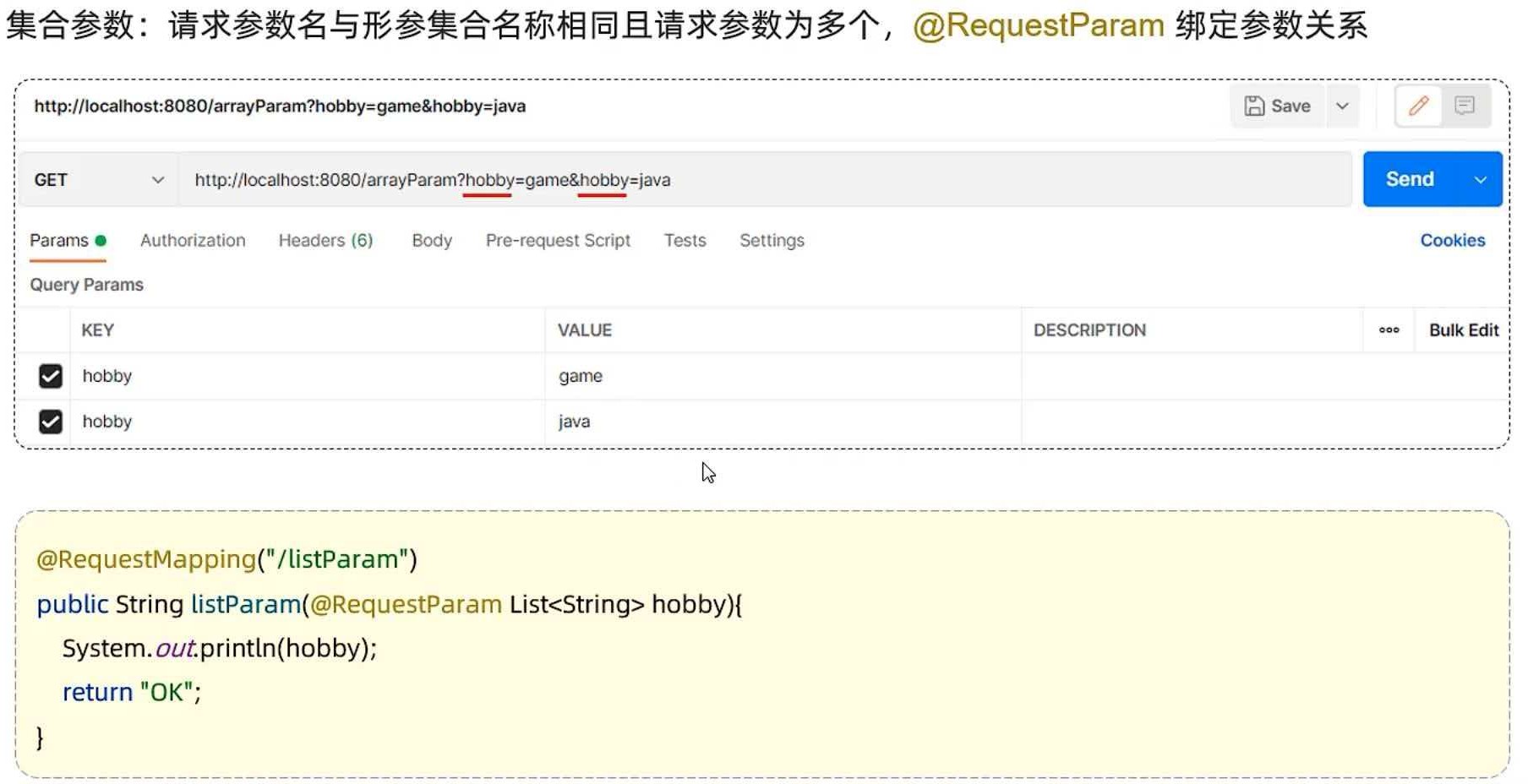The width and height of the screenshot is (1528, 784).
Task: Uncheck the hobby java parameter checkbox
Action: [51, 422]
